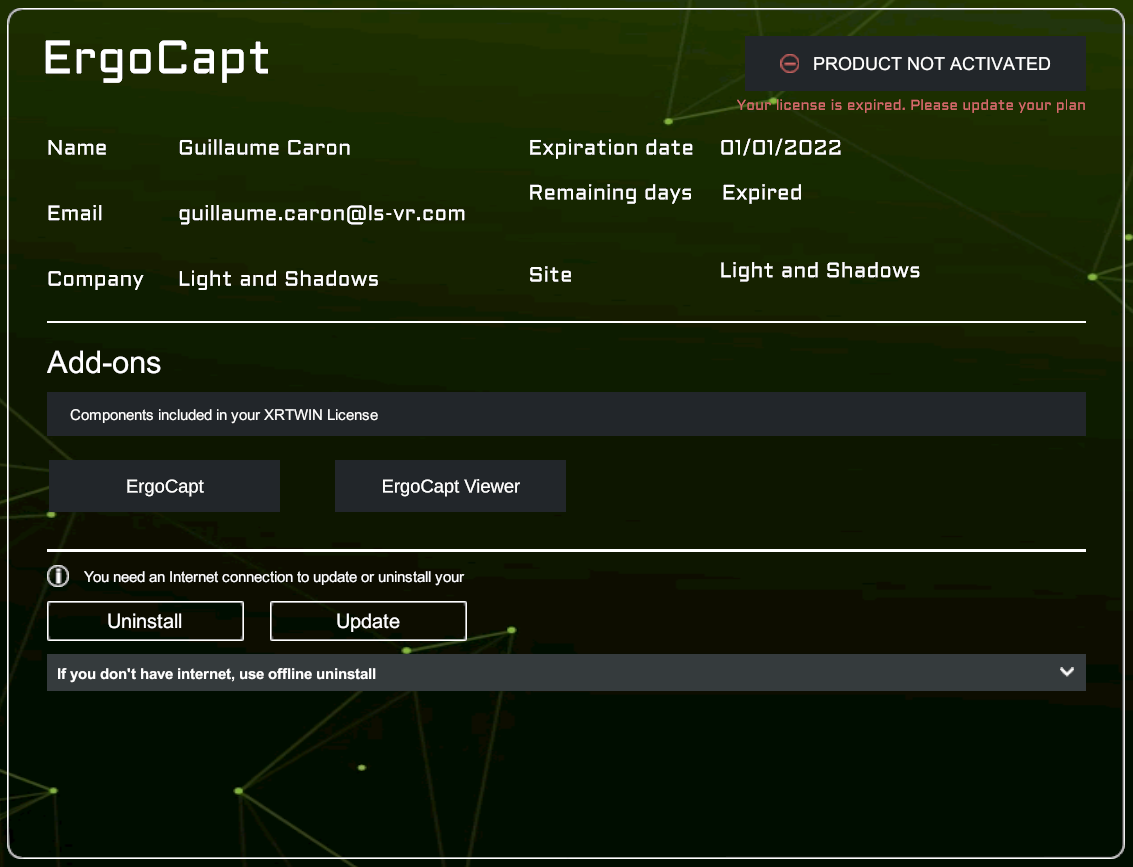Click the Remaining days label
1133x867 pixels.
click(610, 193)
